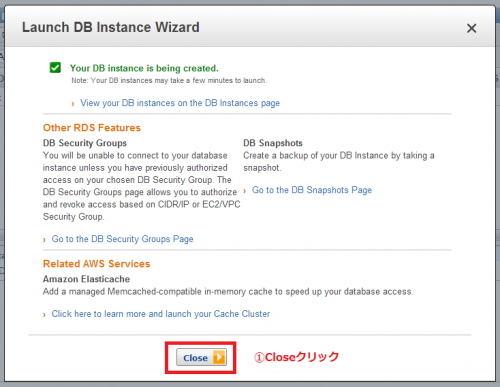This screenshot has width=500, height=387.
Task: Click the Close button
Action: click(x=201, y=357)
